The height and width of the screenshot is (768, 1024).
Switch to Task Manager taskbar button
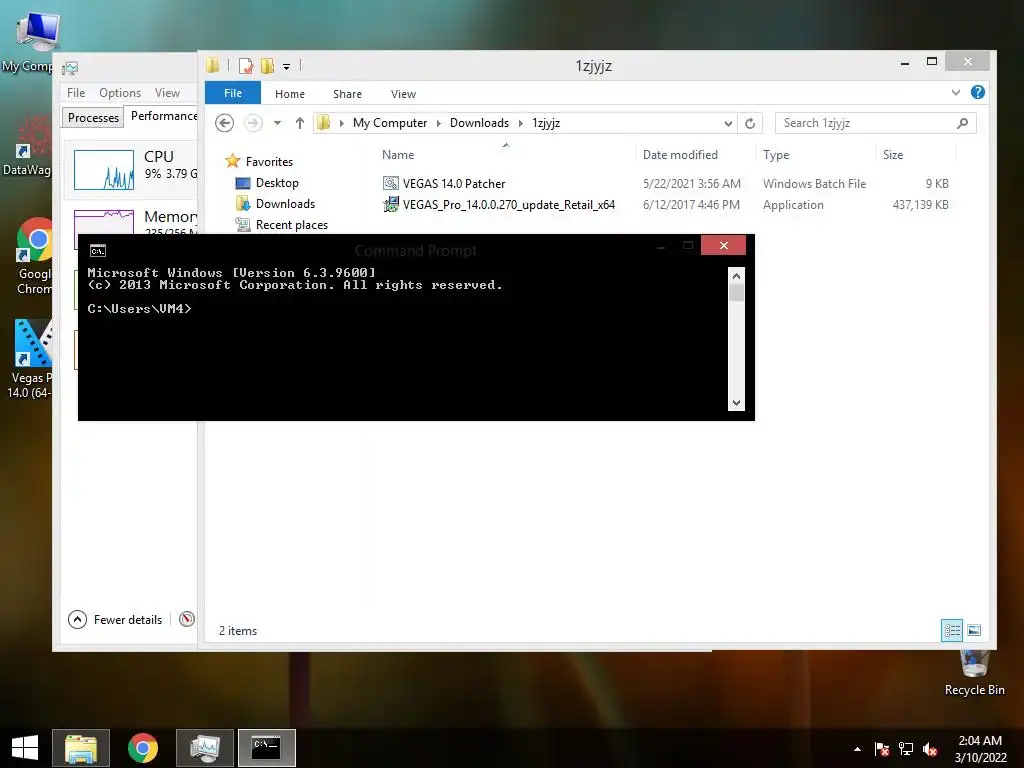[204, 748]
